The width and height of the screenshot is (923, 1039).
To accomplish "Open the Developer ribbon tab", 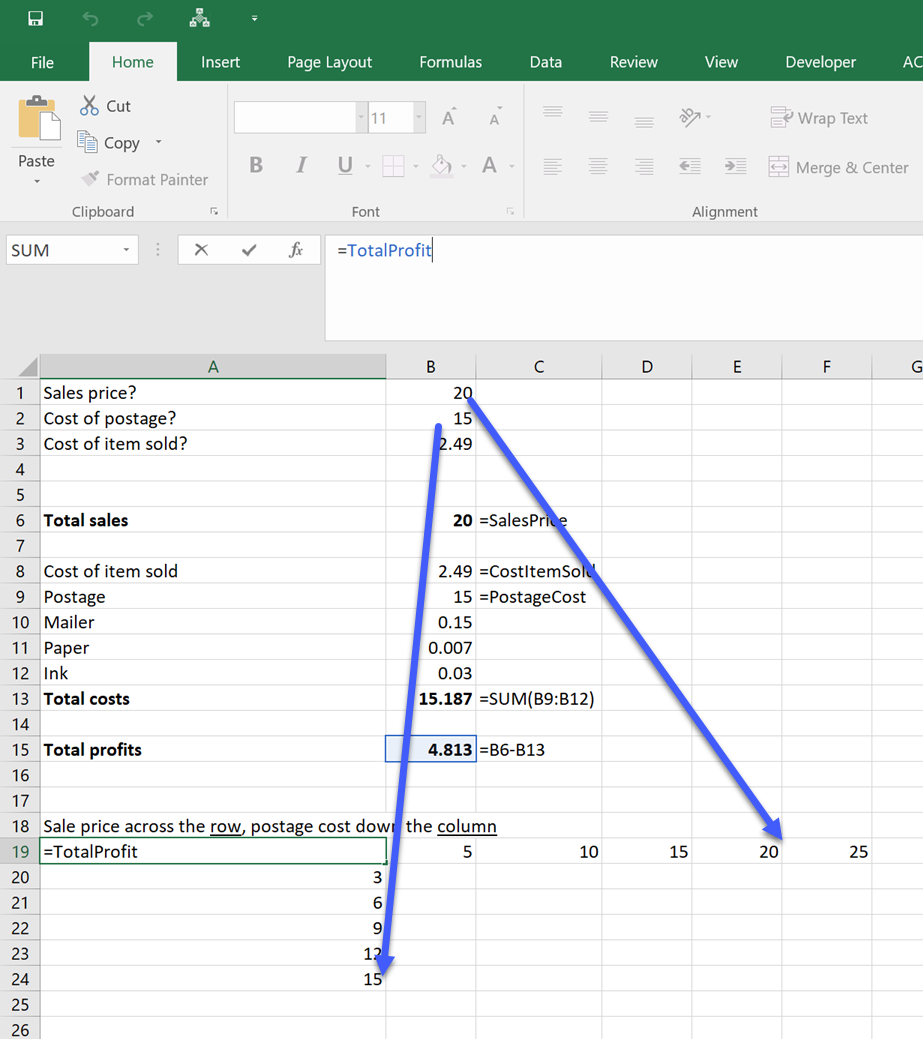I will point(820,61).
